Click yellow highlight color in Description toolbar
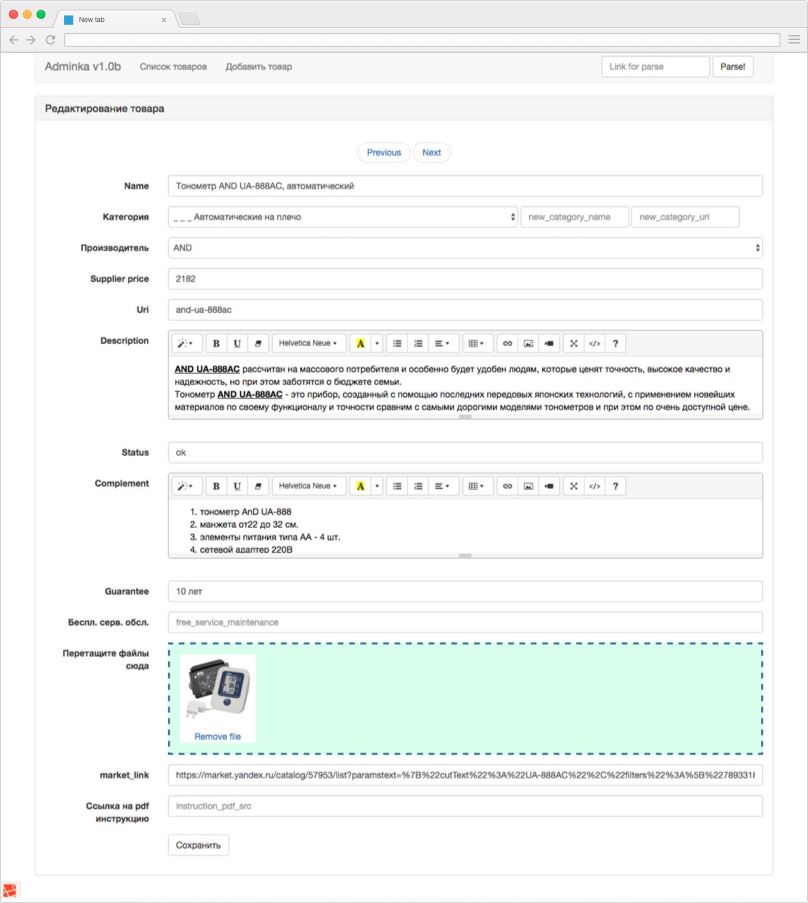 click(x=360, y=343)
